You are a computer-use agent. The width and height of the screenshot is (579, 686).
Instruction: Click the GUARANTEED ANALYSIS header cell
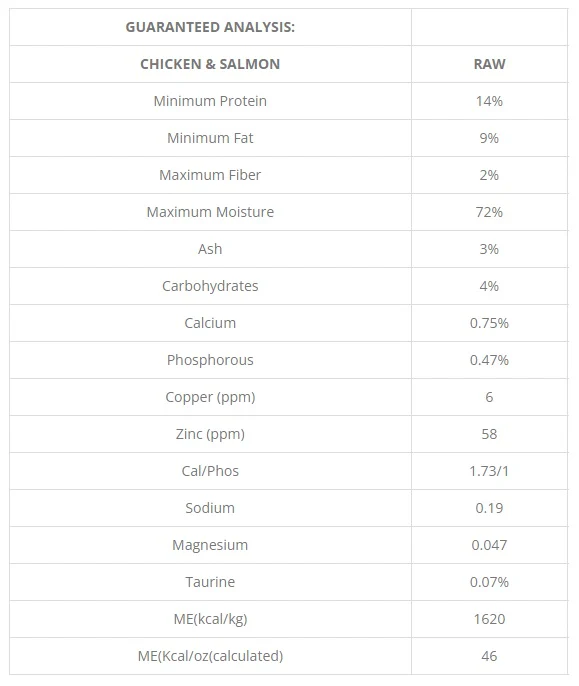pyautogui.click(x=210, y=27)
